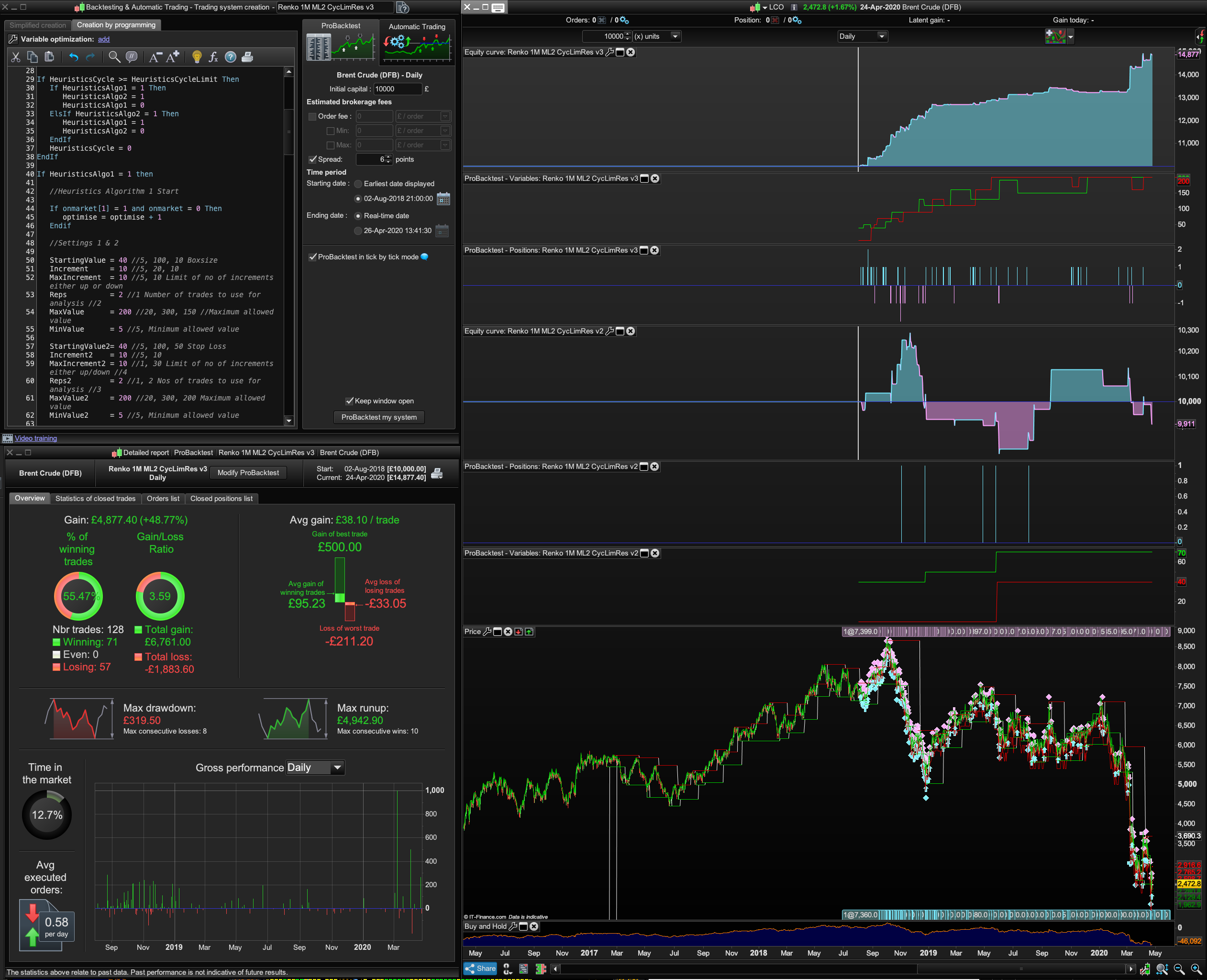The image size is (1207, 980).
Task: Click zoom out magnifier on chart toolbar
Action: coord(1179,969)
